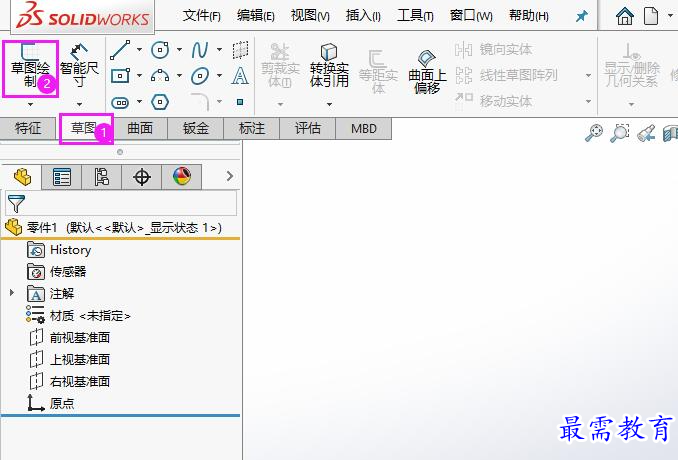This screenshot has width=681, height=460.
Task: Open the Line tool dropdown arrow
Action: (139, 50)
